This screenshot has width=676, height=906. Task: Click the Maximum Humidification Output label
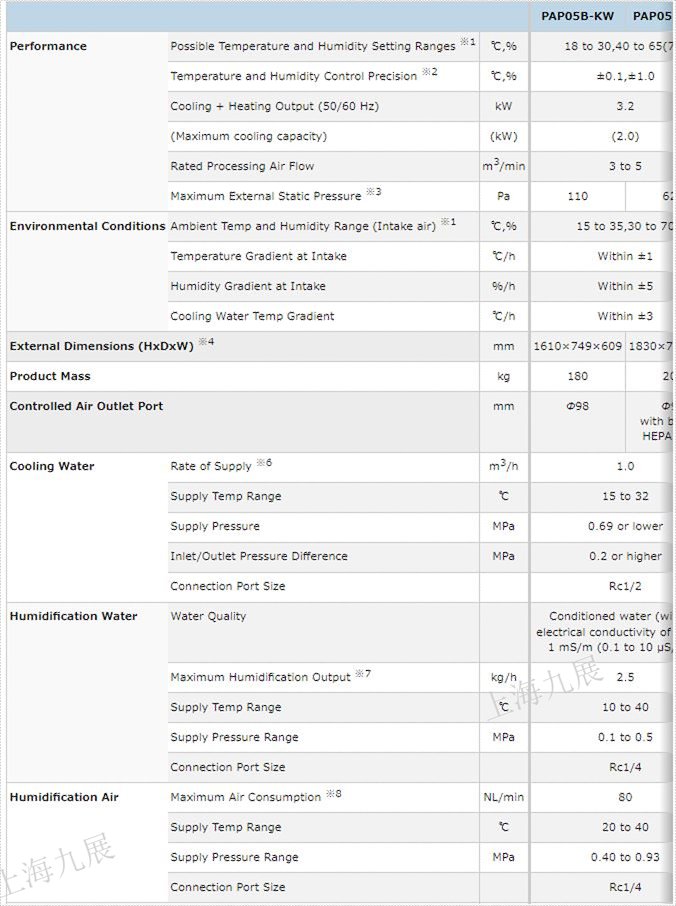point(261,677)
